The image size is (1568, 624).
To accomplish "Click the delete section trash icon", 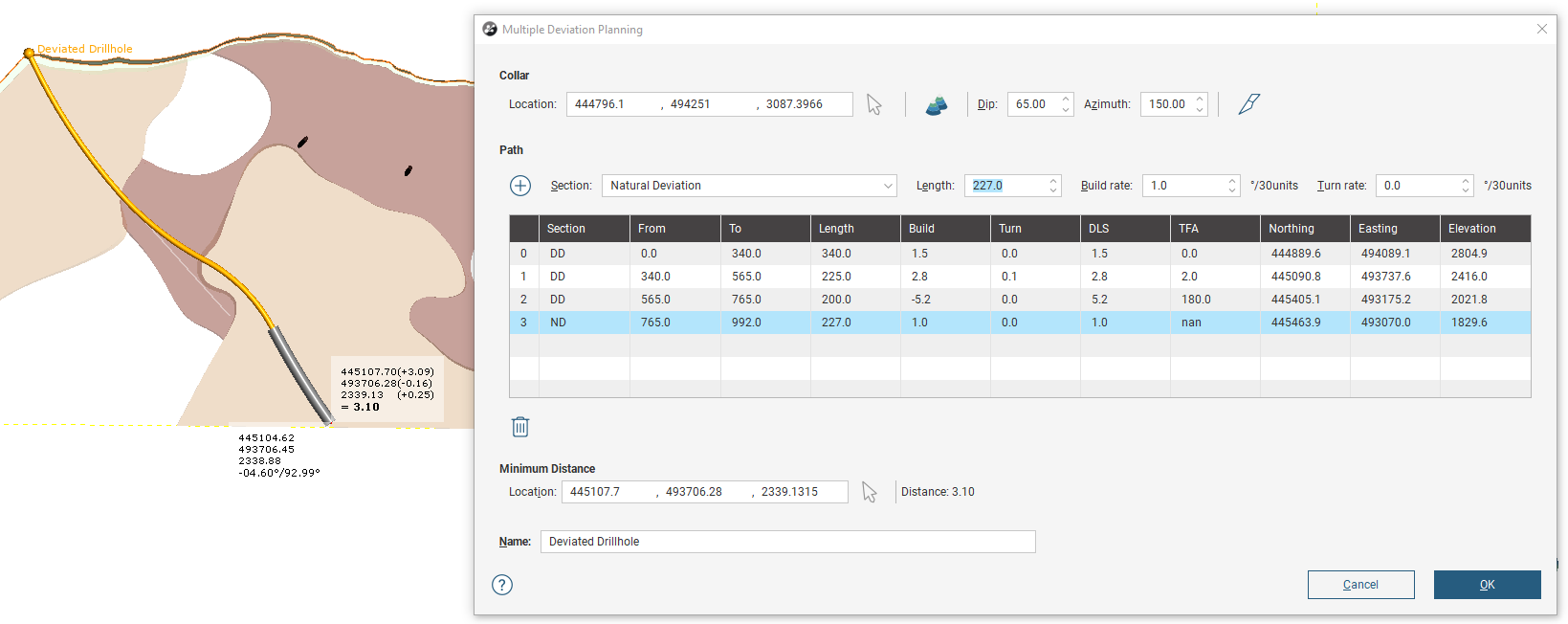I will (520, 427).
